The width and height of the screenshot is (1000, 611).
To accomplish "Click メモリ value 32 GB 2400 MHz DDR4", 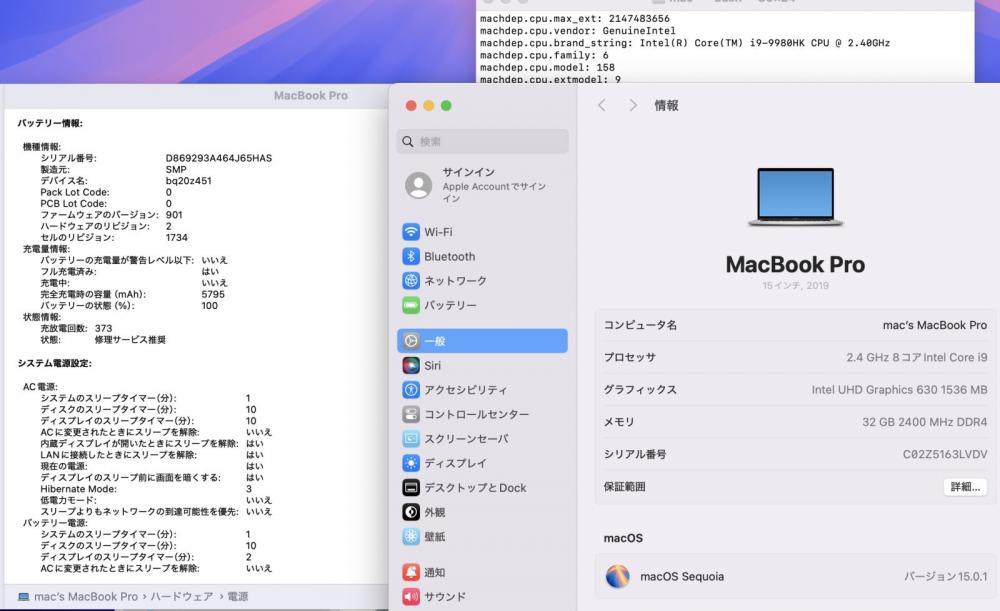I will pyautogui.click(x=924, y=422).
